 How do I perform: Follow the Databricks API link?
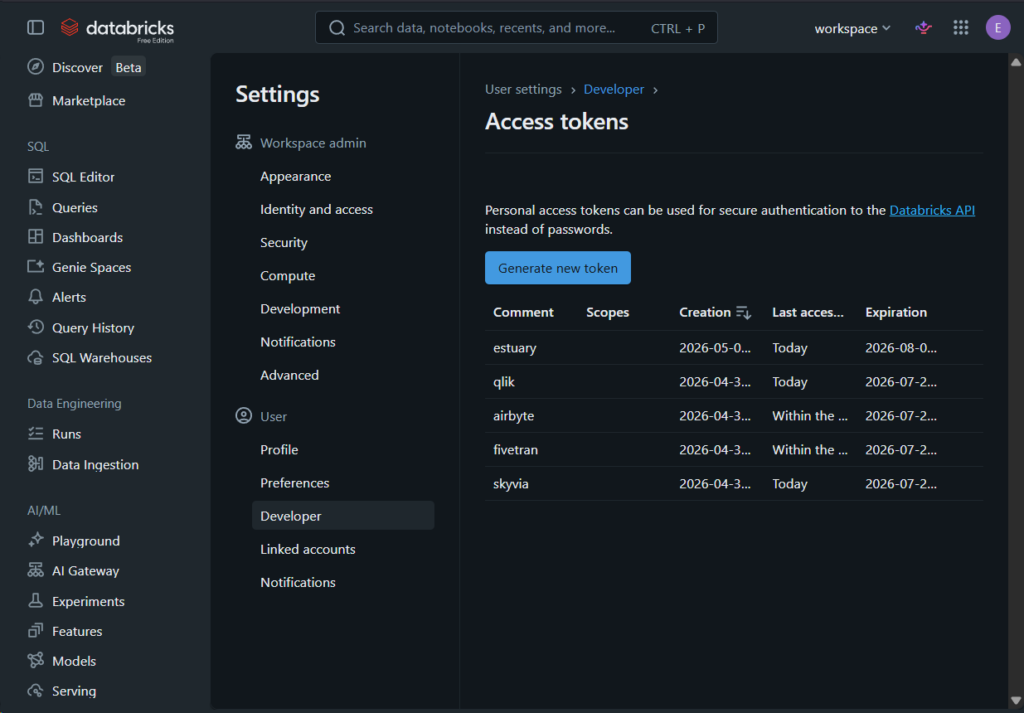pos(932,210)
